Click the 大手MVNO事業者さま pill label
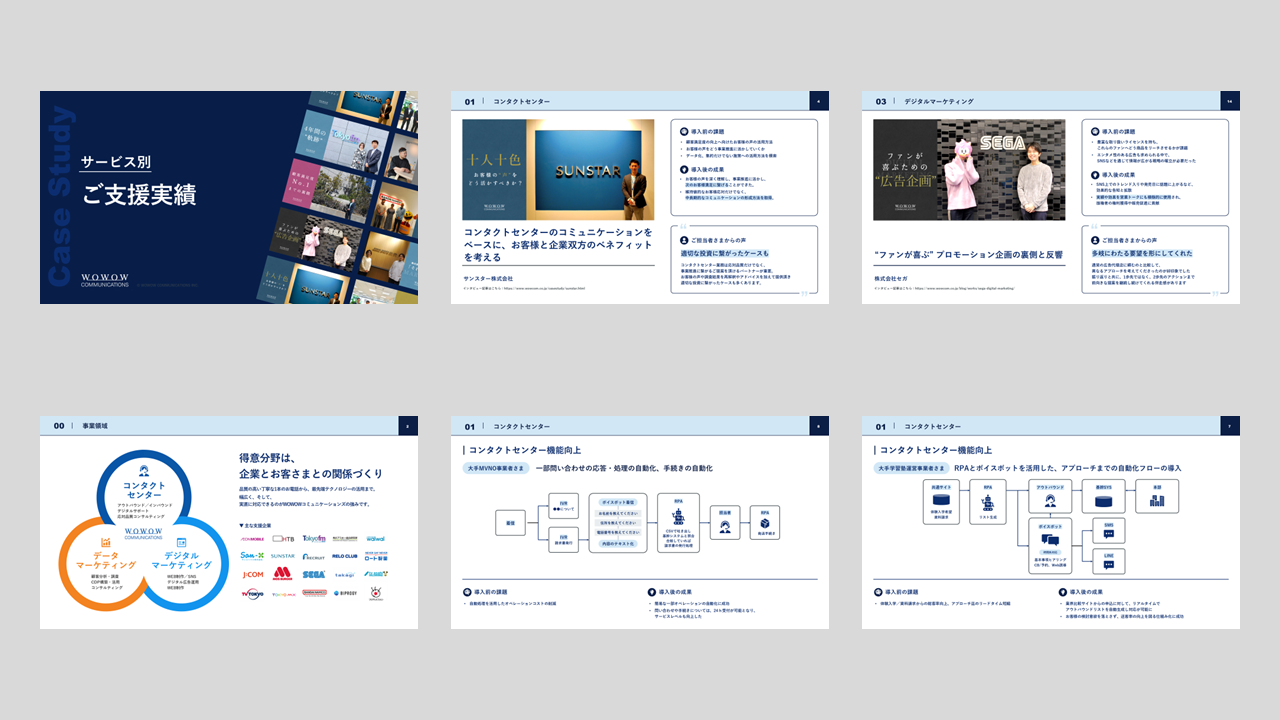Viewport: 1280px width, 720px height. [496, 468]
